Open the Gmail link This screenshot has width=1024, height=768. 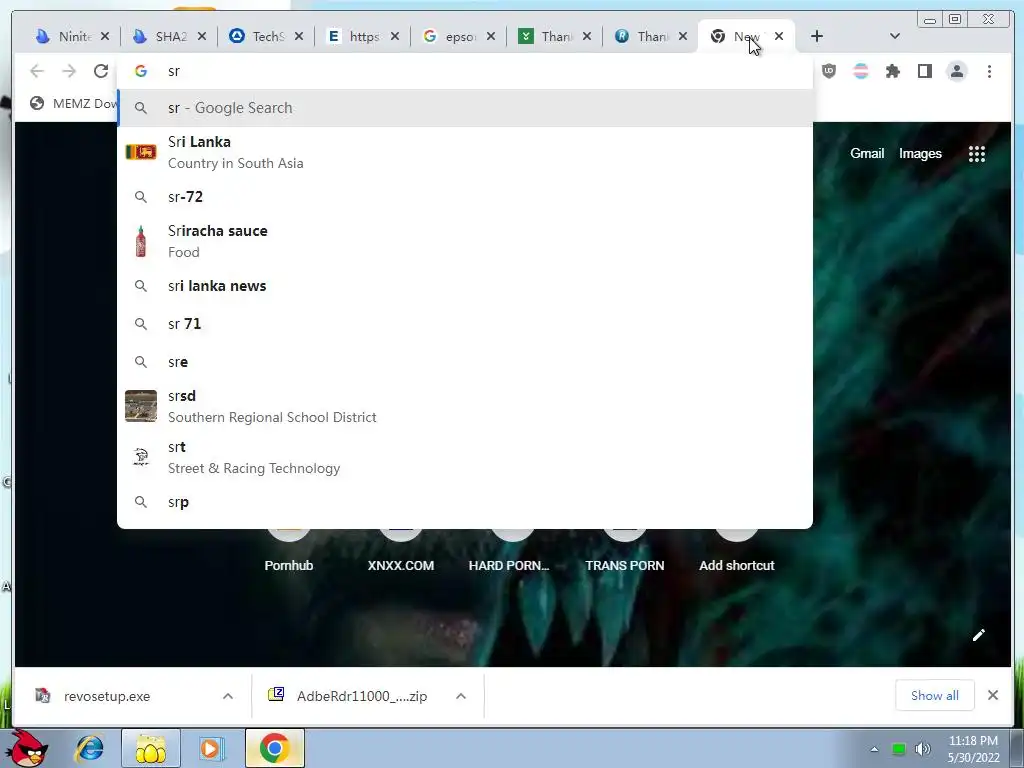click(867, 153)
